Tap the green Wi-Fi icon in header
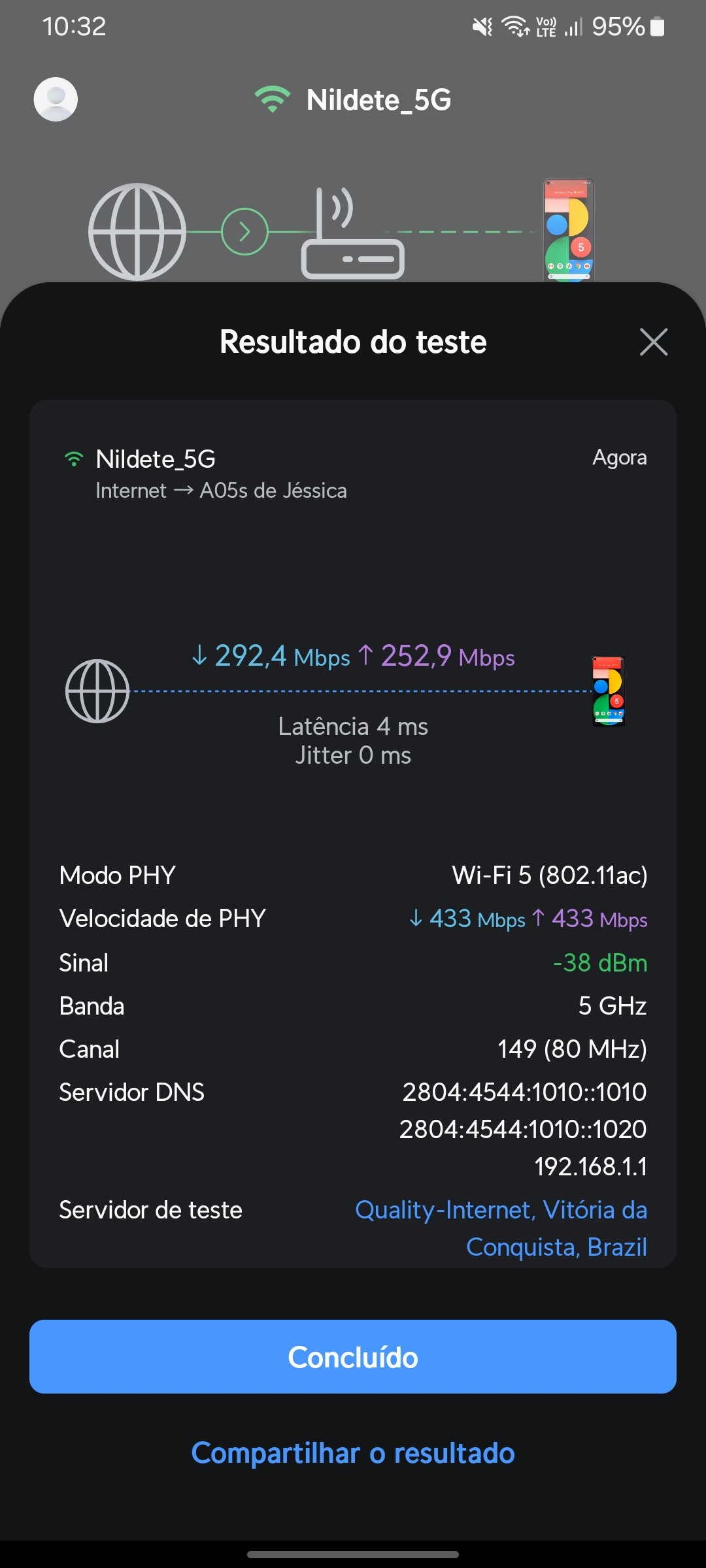This screenshot has height=1568, width=706. (273, 99)
